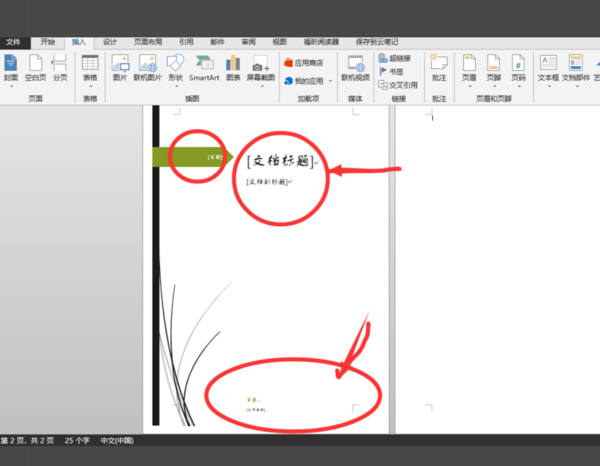This screenshot has width=600, height=466.
Task: Click the document title placeholder [文档标题]
Action: point(280,161)
